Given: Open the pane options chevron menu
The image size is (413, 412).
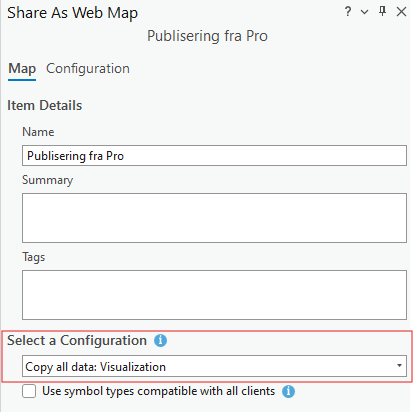Looking at the screenshot, I should (x=365, y=12).
